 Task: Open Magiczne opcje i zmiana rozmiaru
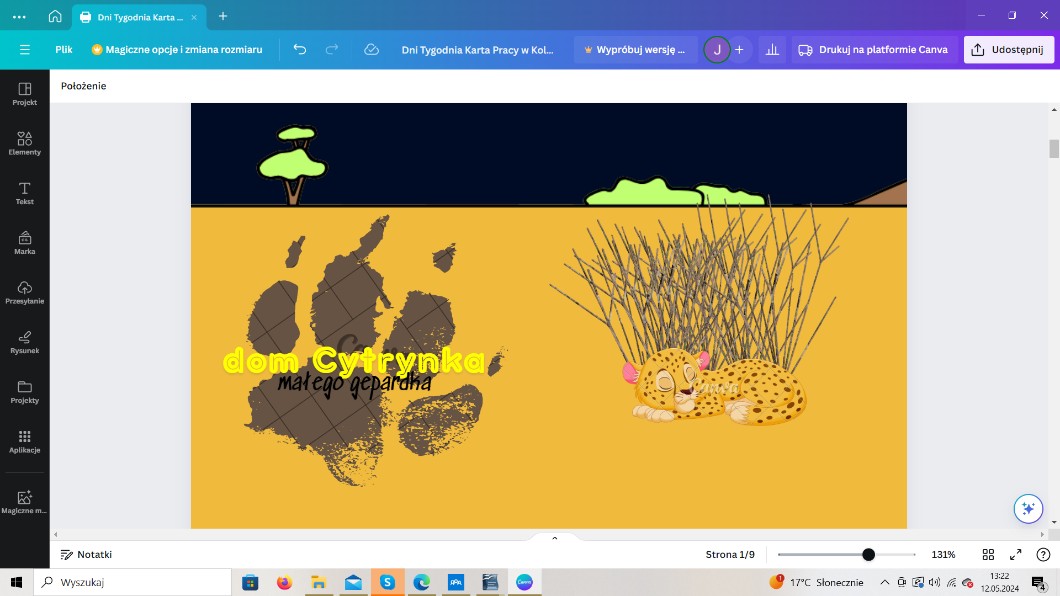(177, 49)
